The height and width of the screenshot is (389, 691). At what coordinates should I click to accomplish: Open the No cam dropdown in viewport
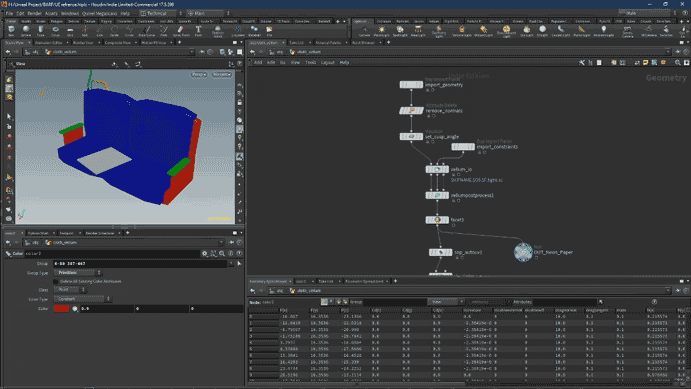[222, 74]
